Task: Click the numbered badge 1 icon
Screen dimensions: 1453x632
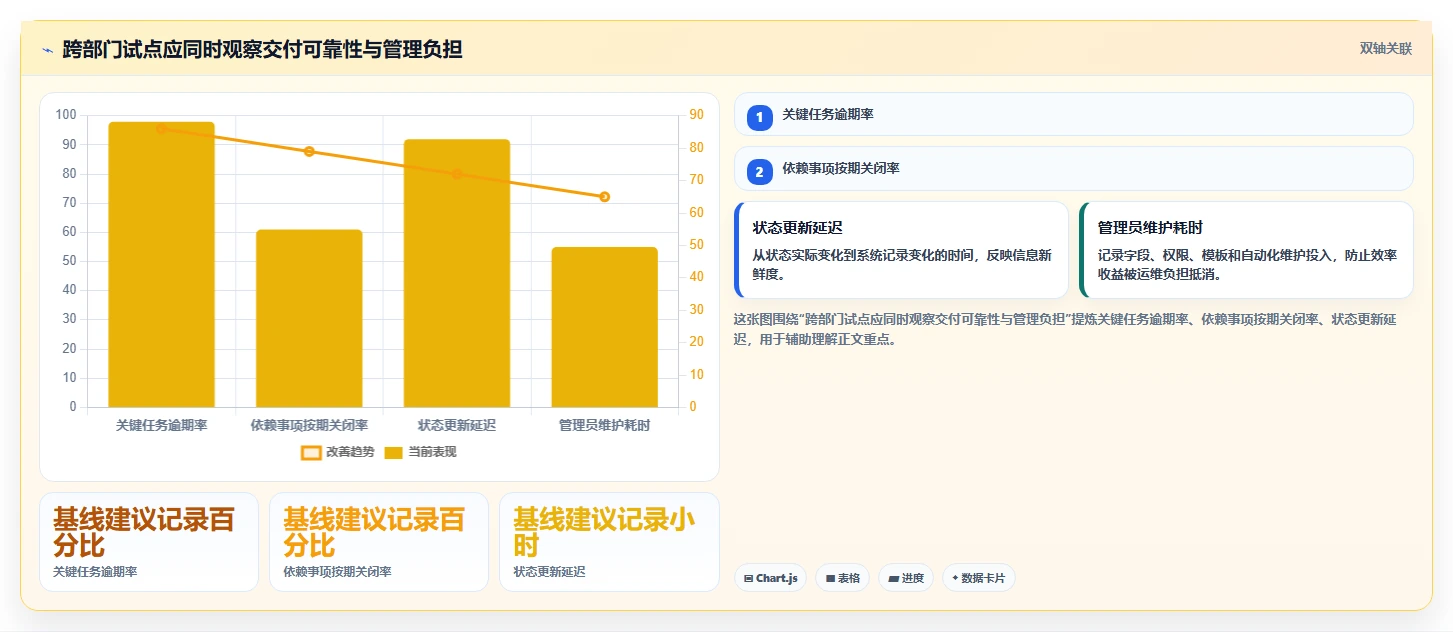Action: [759, 118]
